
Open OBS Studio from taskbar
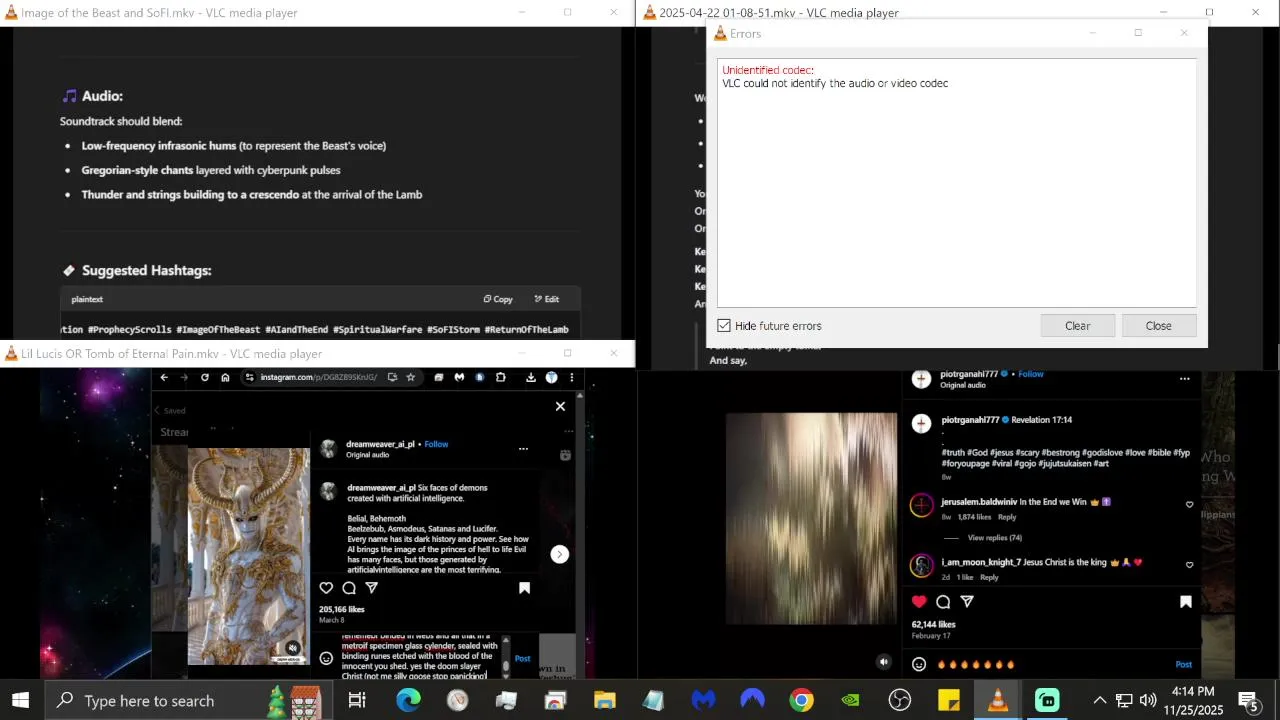[x=900, y=700]
